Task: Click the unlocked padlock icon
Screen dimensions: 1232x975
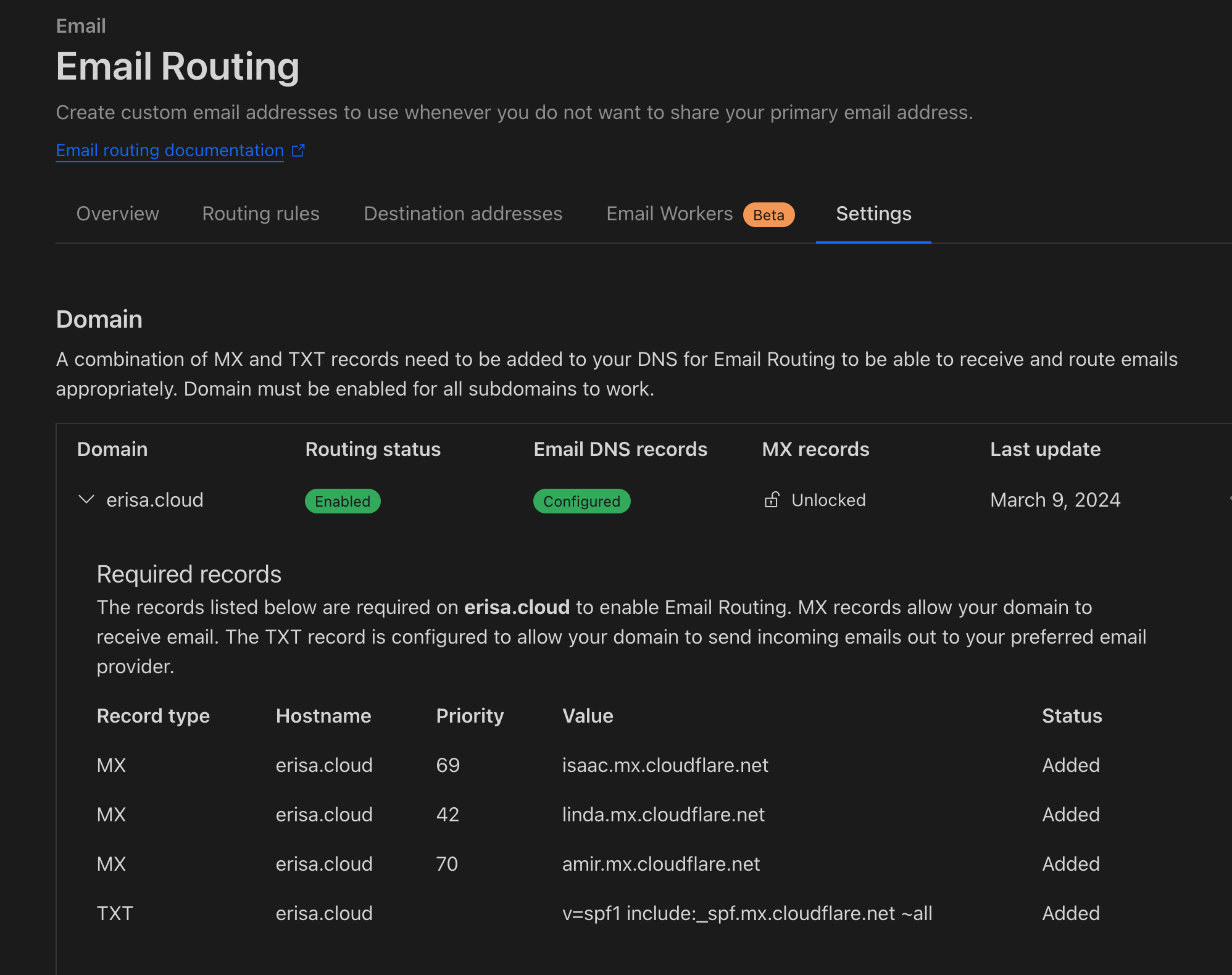Action: (x=772, y=500)
